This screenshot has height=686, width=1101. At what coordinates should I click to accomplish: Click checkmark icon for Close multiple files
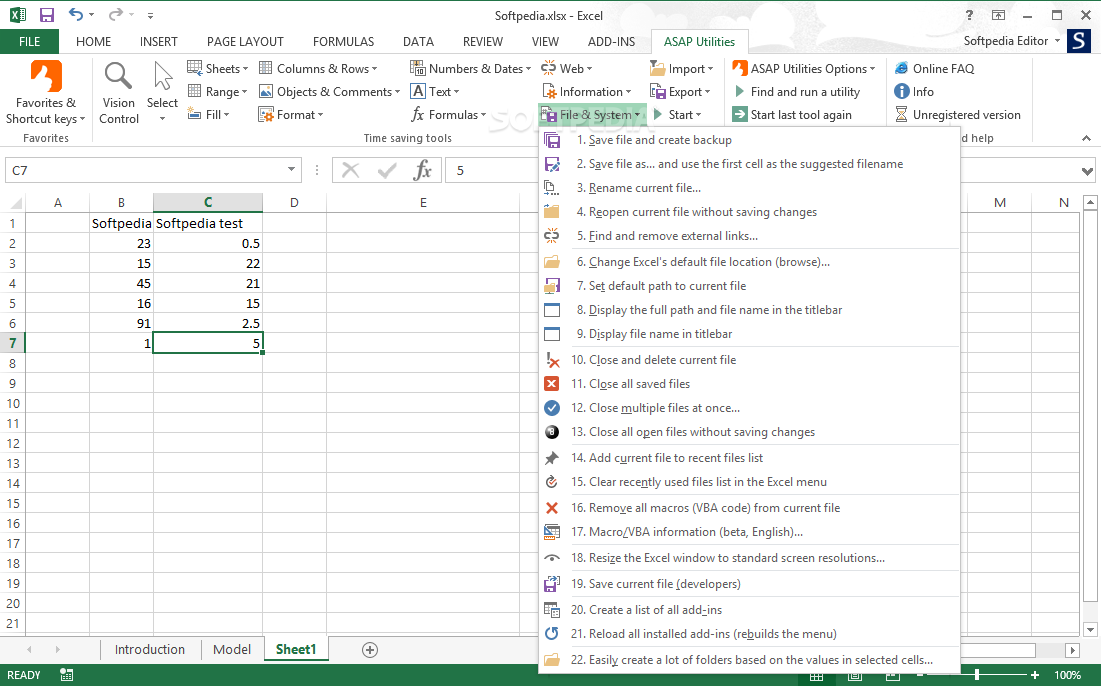[552, 407]
